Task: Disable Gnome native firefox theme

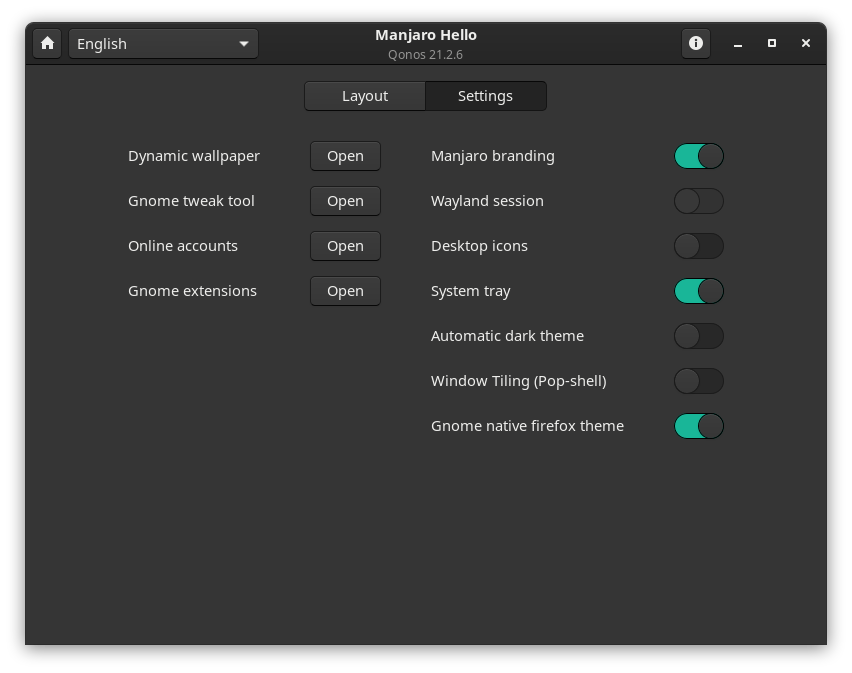Action: click(698, 426)
